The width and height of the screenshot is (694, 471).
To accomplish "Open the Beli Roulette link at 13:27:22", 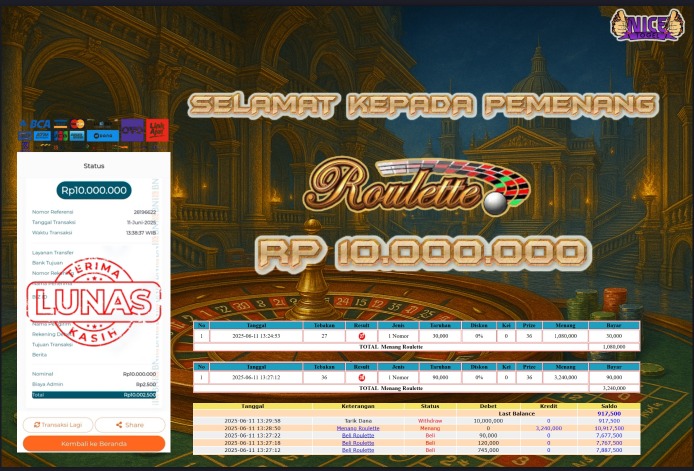I will 358,435.
